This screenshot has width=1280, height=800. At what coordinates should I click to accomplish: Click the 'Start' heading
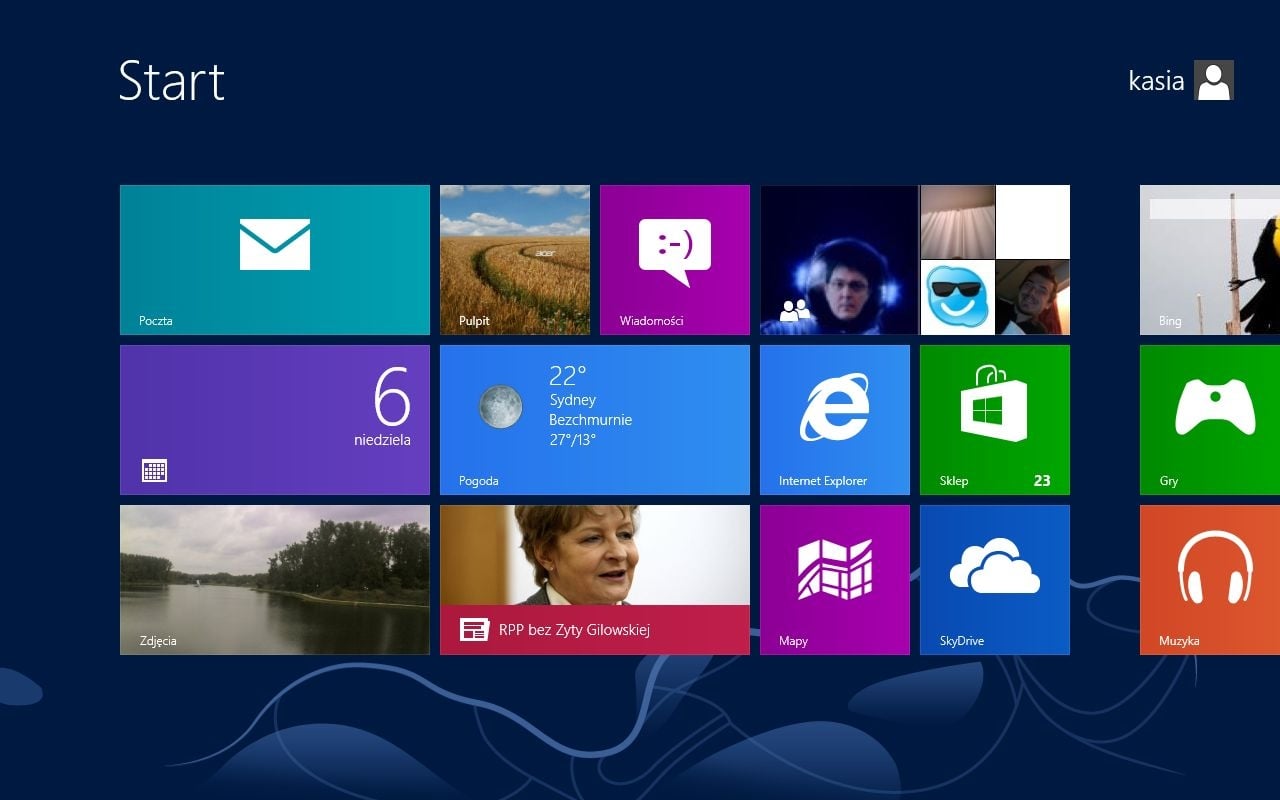coord(172,81)
